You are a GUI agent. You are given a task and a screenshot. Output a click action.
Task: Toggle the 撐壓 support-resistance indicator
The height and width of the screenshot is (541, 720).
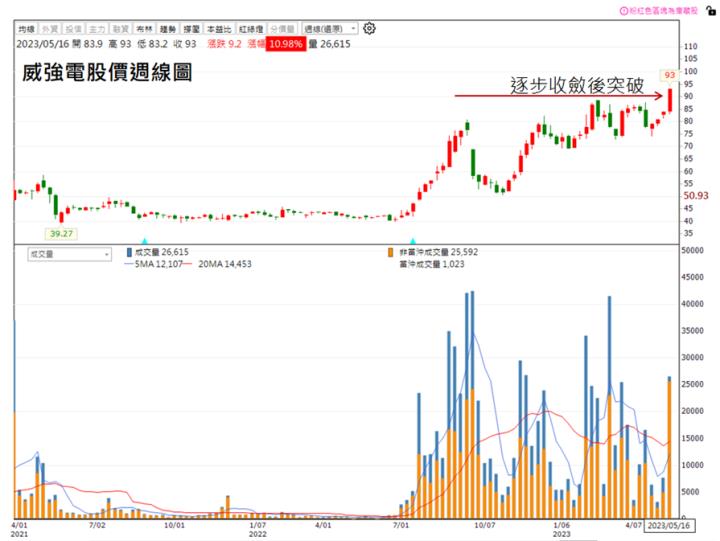tap(191, 29)
